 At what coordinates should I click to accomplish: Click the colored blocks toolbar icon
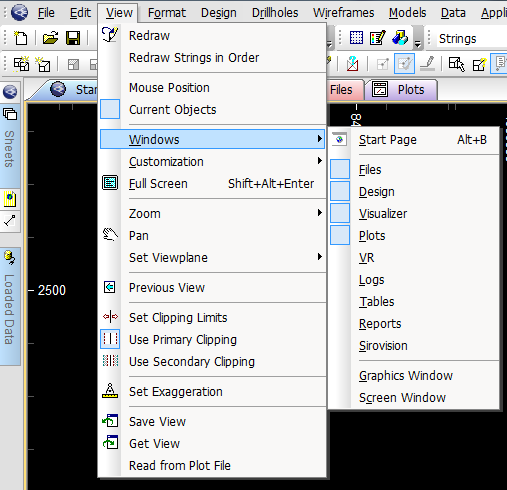coord(400,38)
